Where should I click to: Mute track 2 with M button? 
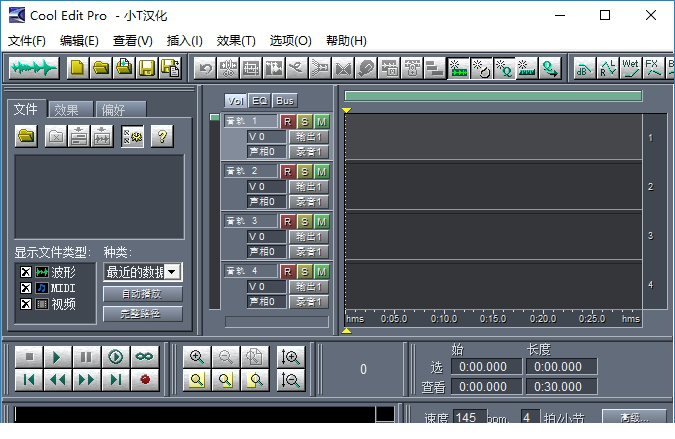pyautogui.click(x=321, y=172)
